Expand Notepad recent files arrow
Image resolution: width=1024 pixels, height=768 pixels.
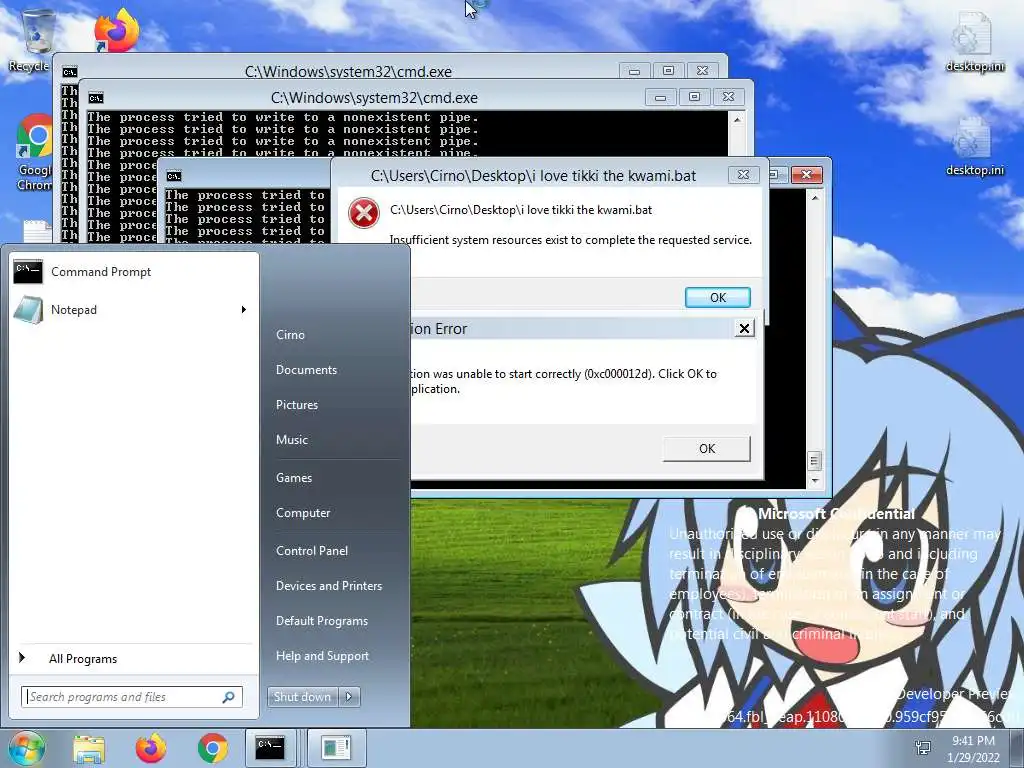tap(244, 310)
